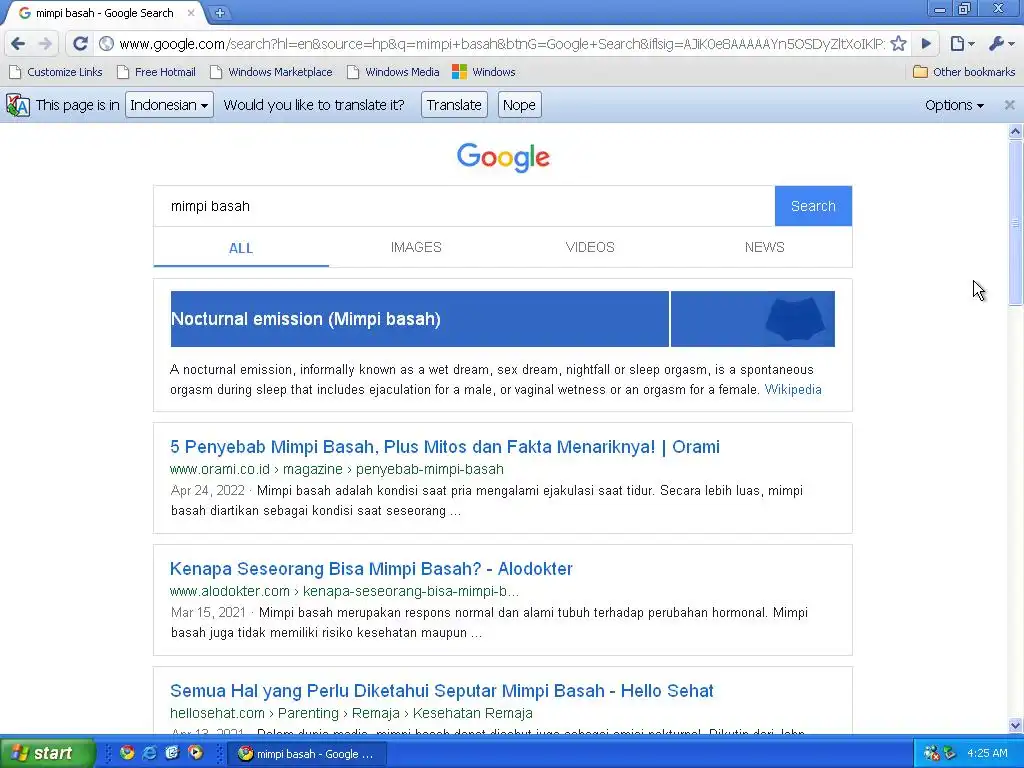Viewport: 1024px width, 768px height.
Task: Click the Translate button
Action: (x=454, y=105)
